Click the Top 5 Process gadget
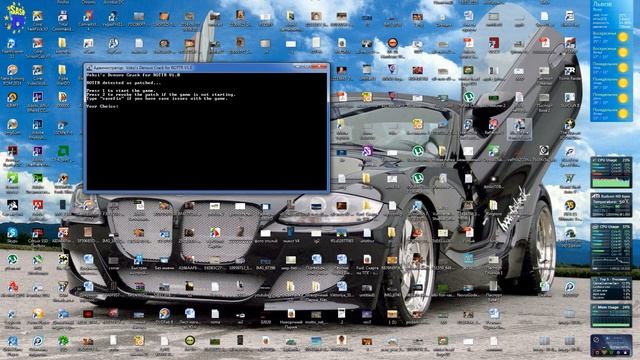This screenshot has width=640, height=360. [x=611, y=288]
